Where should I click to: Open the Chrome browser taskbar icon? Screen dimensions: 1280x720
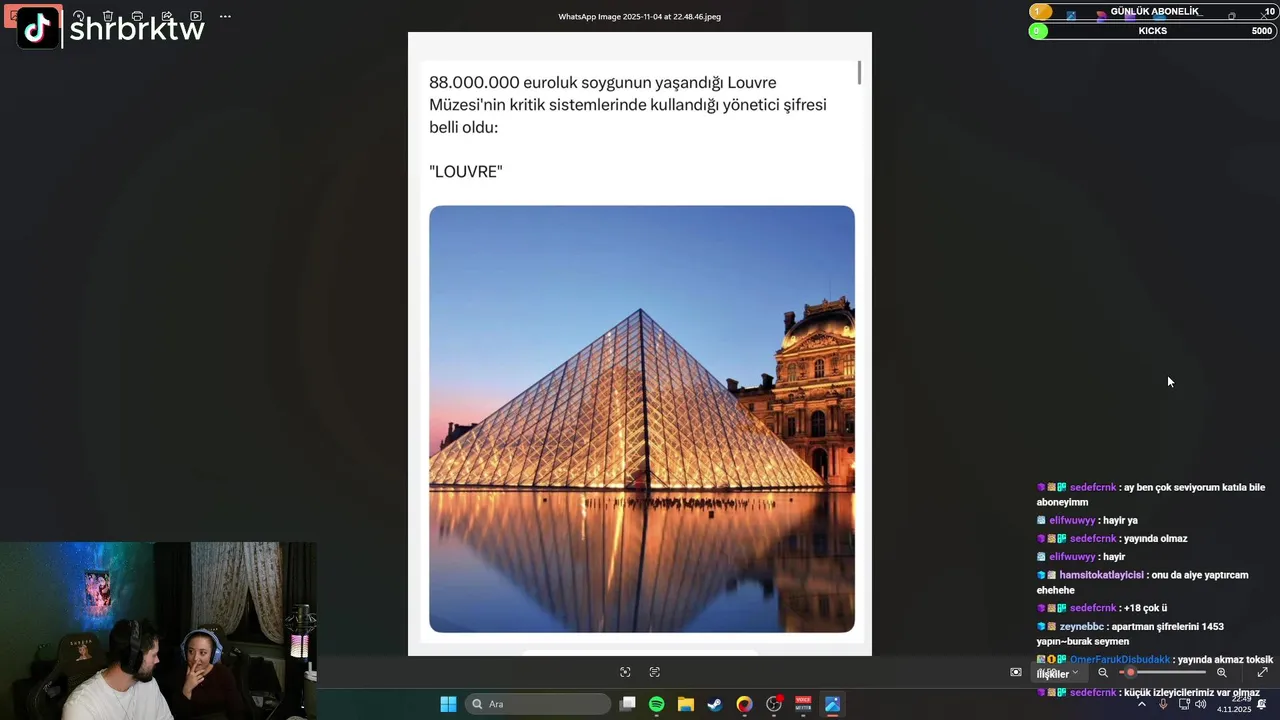(x=744, y=704)
